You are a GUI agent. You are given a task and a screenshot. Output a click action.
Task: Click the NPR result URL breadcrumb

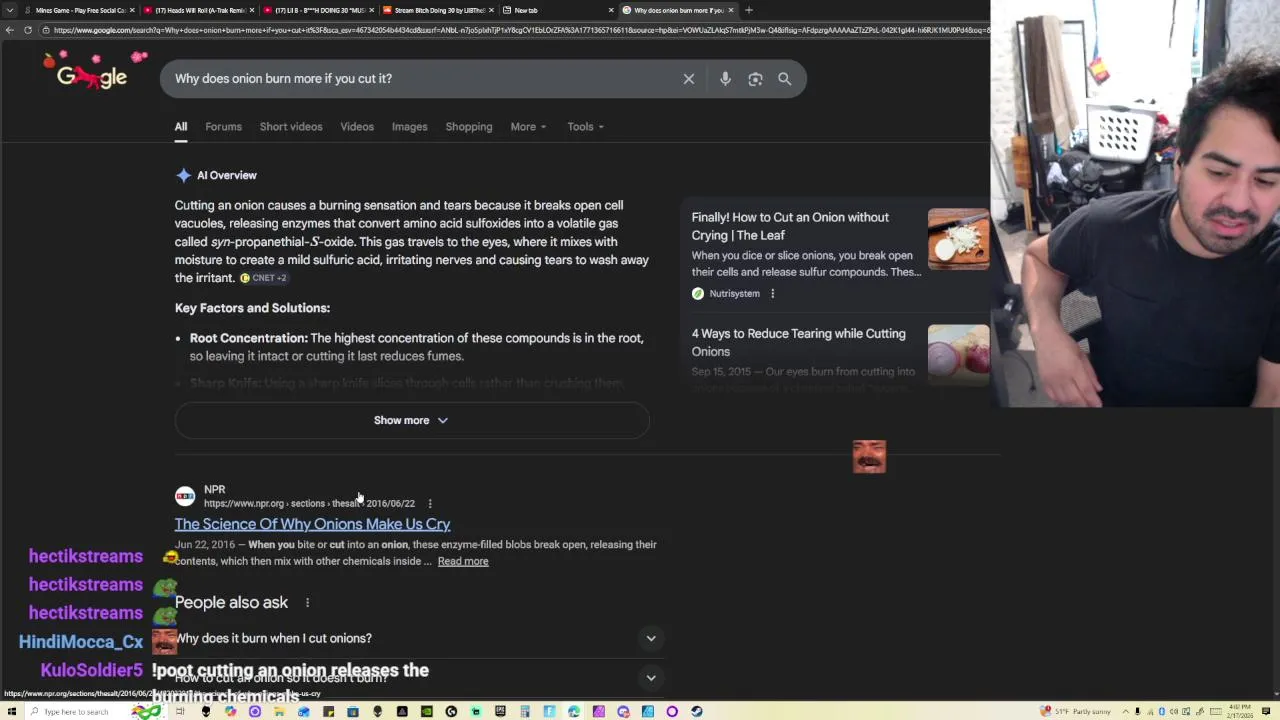pyautogui.click(x=309, y=504)
